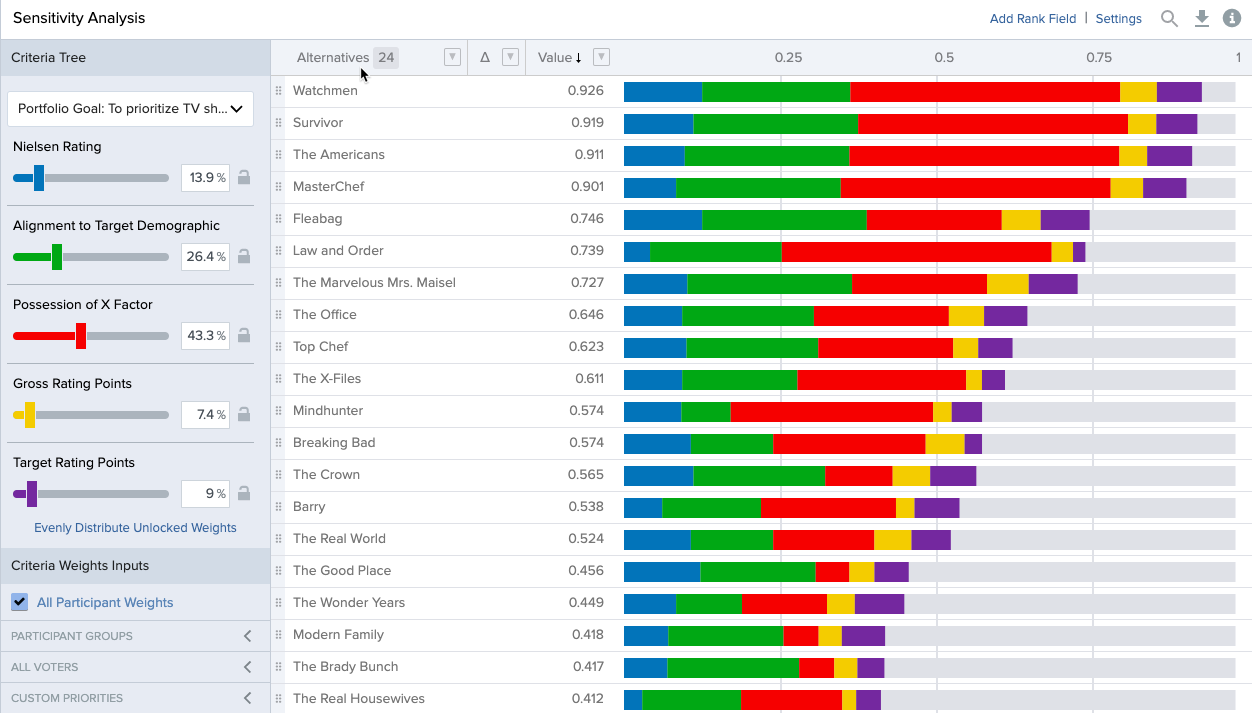
Task: Select the Watchmen alternative name
Action: tap(325, 91)
